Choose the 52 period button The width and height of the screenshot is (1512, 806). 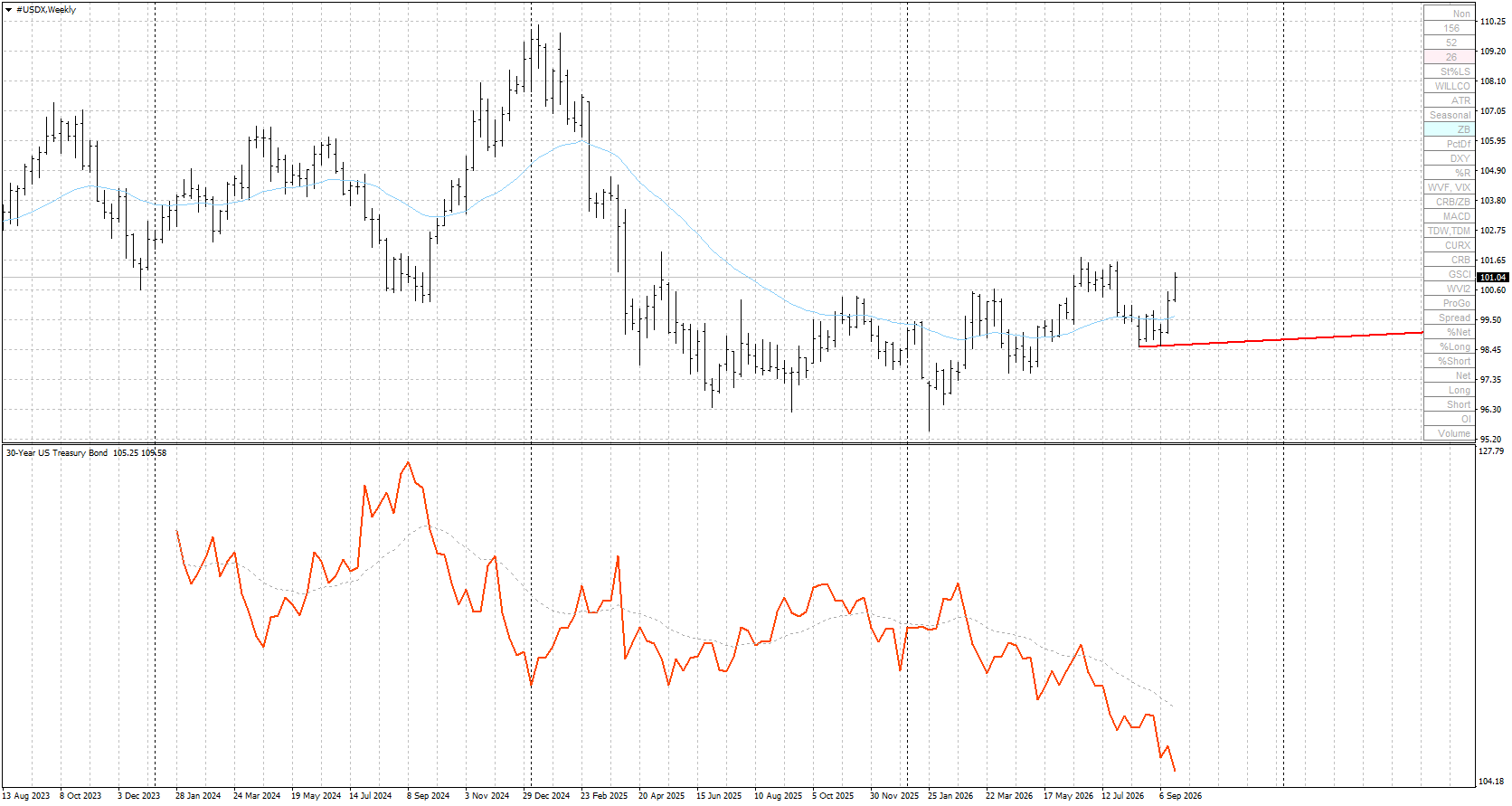coord(1449,43)
